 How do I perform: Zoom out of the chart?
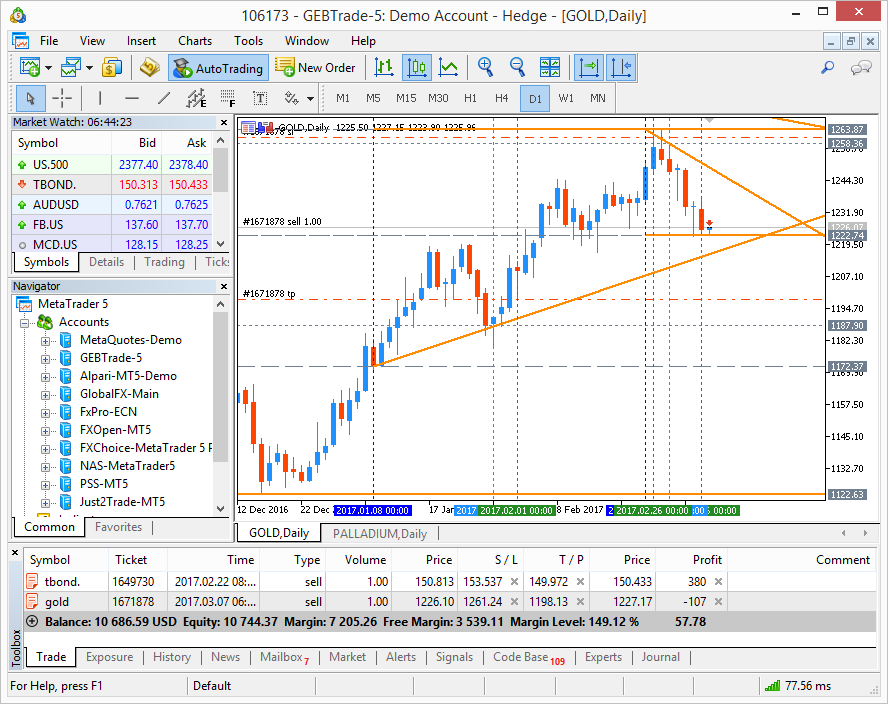[x=518, y=68]
